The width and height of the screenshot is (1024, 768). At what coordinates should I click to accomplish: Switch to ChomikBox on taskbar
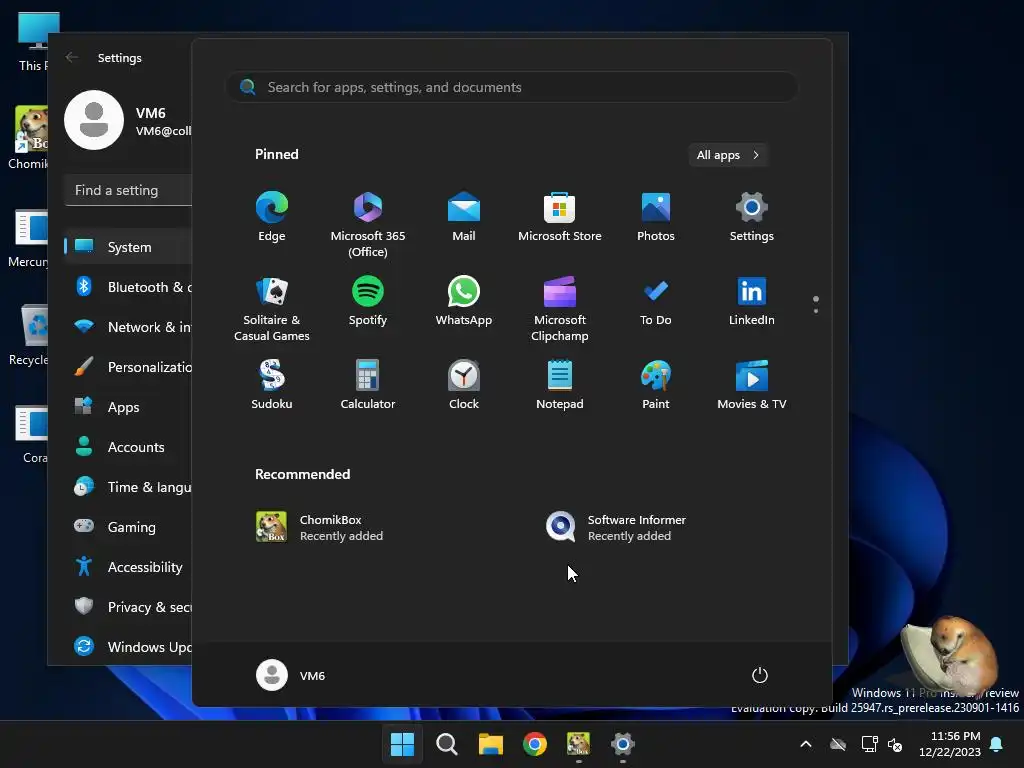coord(579,744)
